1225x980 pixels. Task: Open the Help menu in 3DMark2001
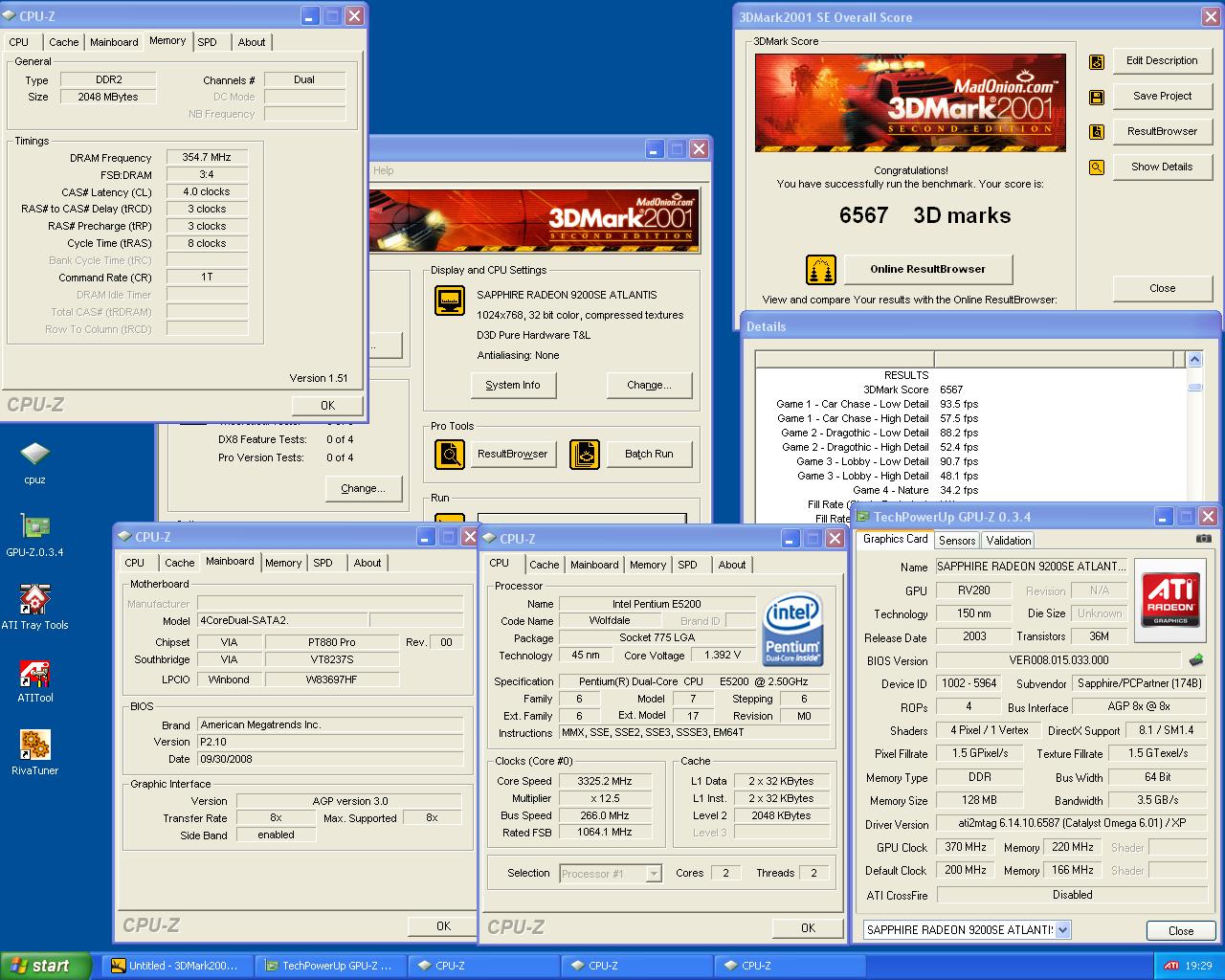(x=383, y=170)
